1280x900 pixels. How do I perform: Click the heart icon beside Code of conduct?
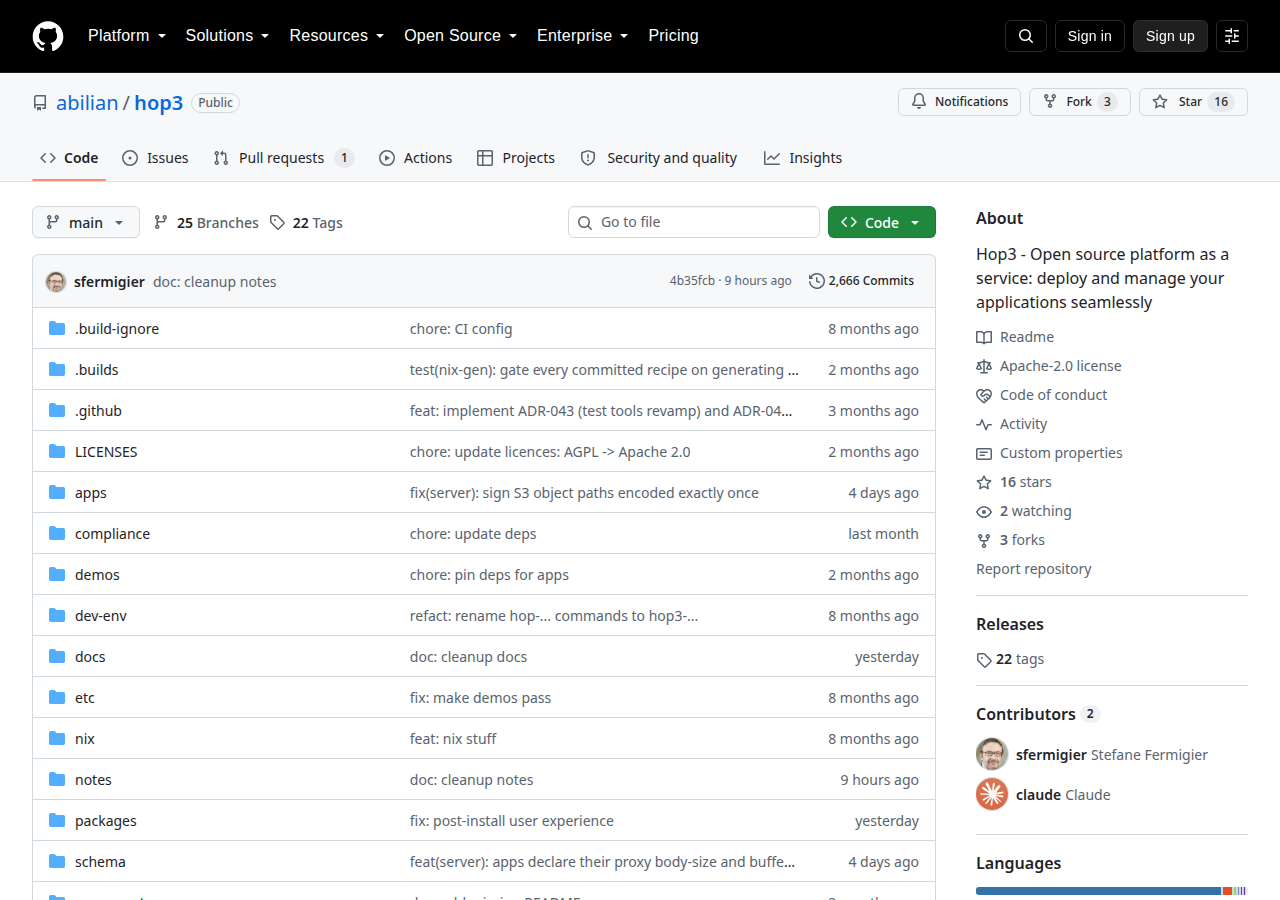tap(984, 395)
